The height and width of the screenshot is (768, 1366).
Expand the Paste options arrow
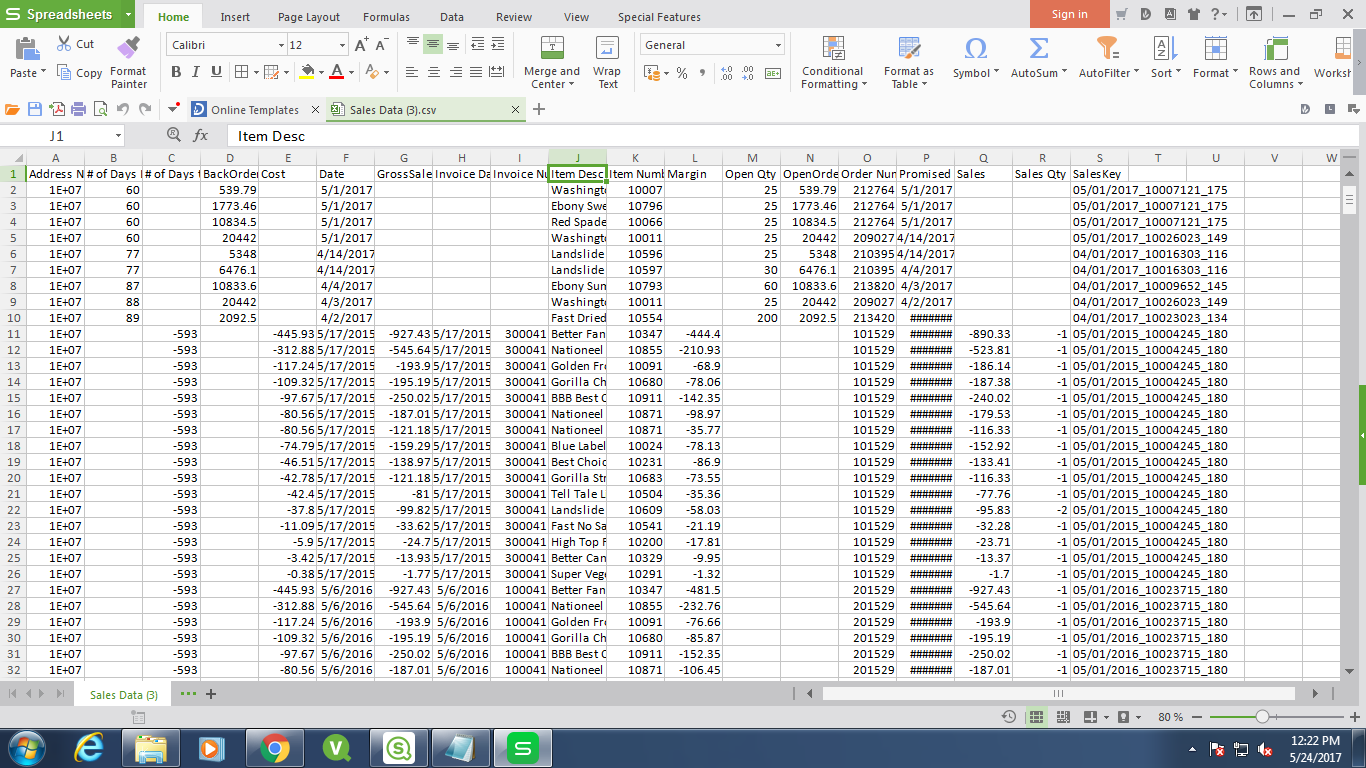point(43,73)
